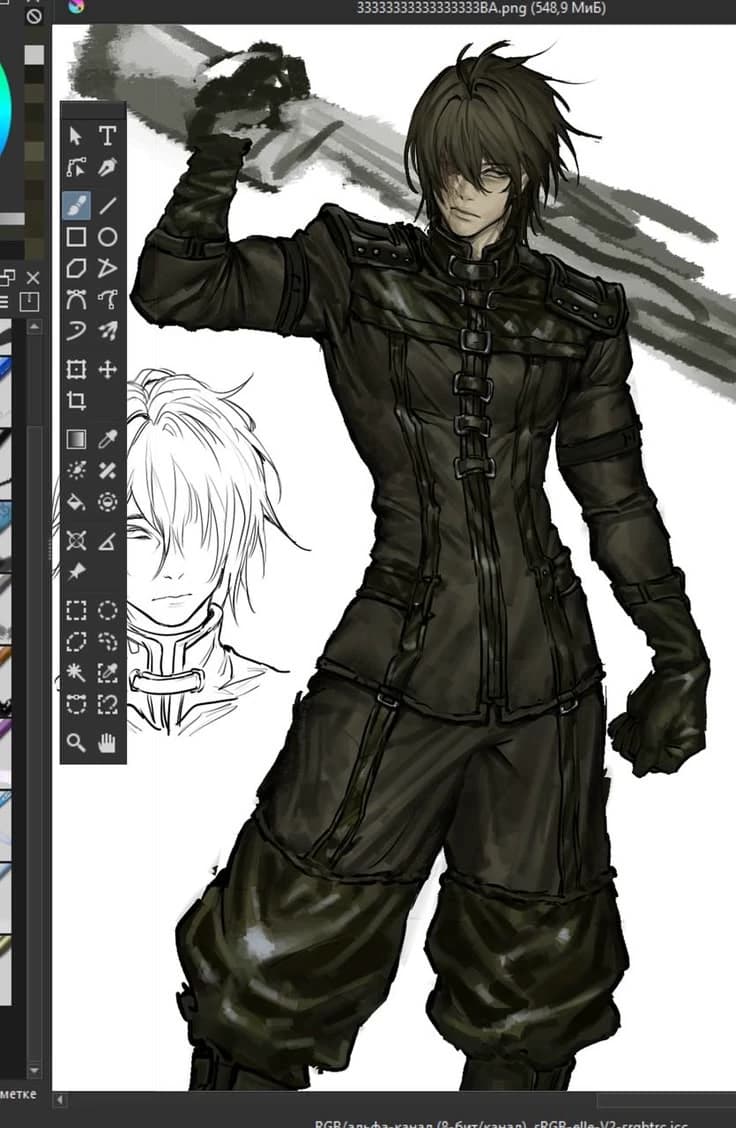Select the Ellipse shape tool
The width and height of the screenshot is (736, 1128).
(x=107, y=237)
